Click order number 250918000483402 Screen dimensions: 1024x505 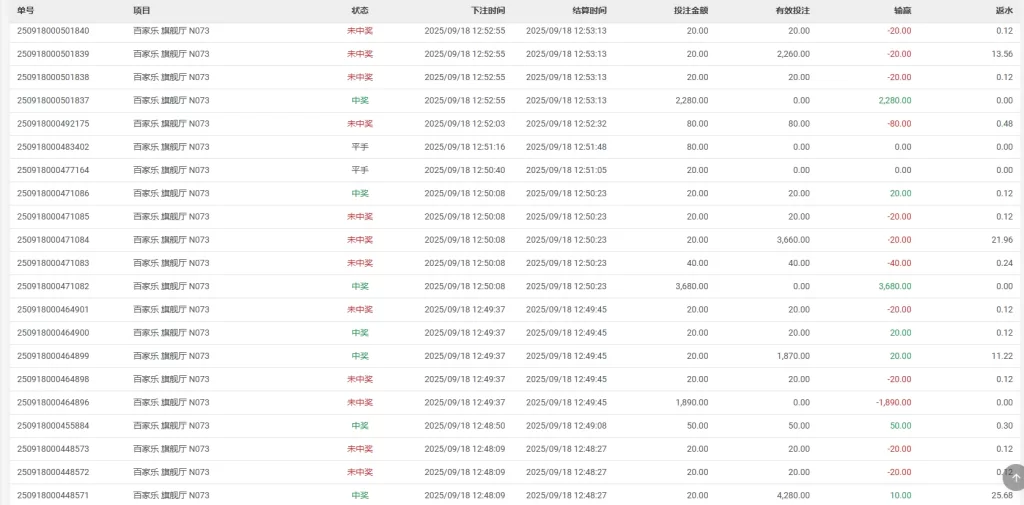pyautogui.click(x=53, y=147)
